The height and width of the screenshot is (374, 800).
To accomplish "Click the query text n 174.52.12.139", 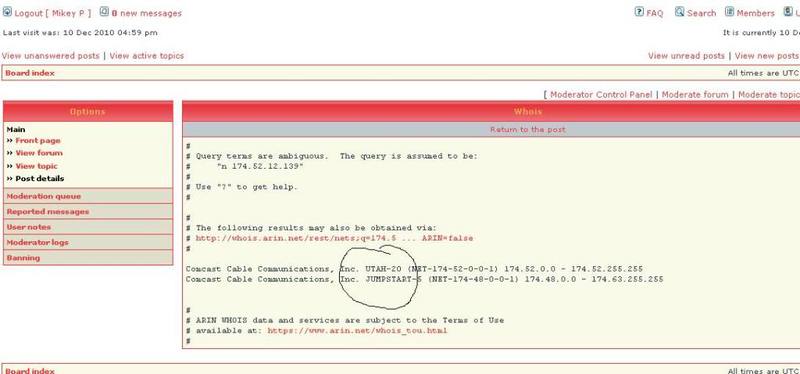I will 260,166.
